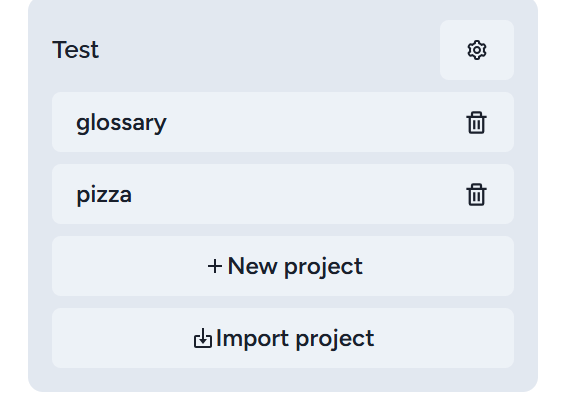
Task: Remove pizza using its trash can
Action: (x=476, y=194)
